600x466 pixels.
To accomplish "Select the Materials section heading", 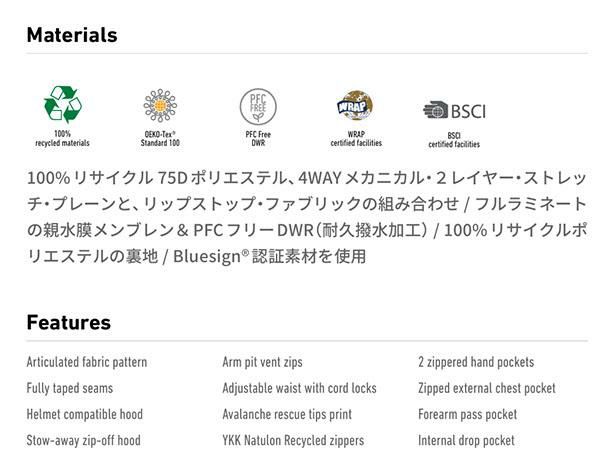I will 72,35.
